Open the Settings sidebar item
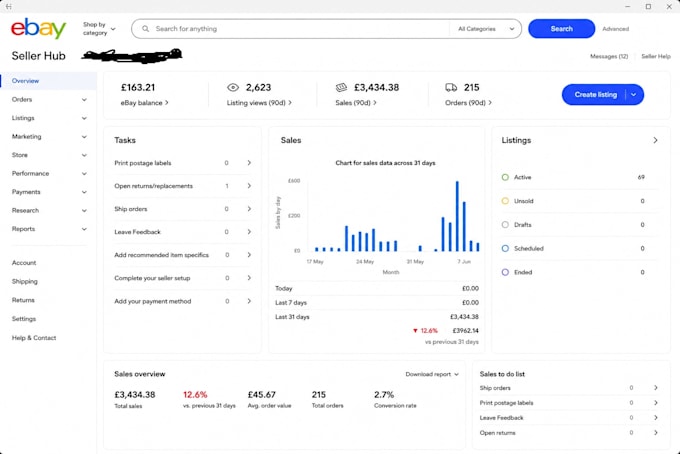This screenshot has height=454, width=680. [x=24, y=319]
